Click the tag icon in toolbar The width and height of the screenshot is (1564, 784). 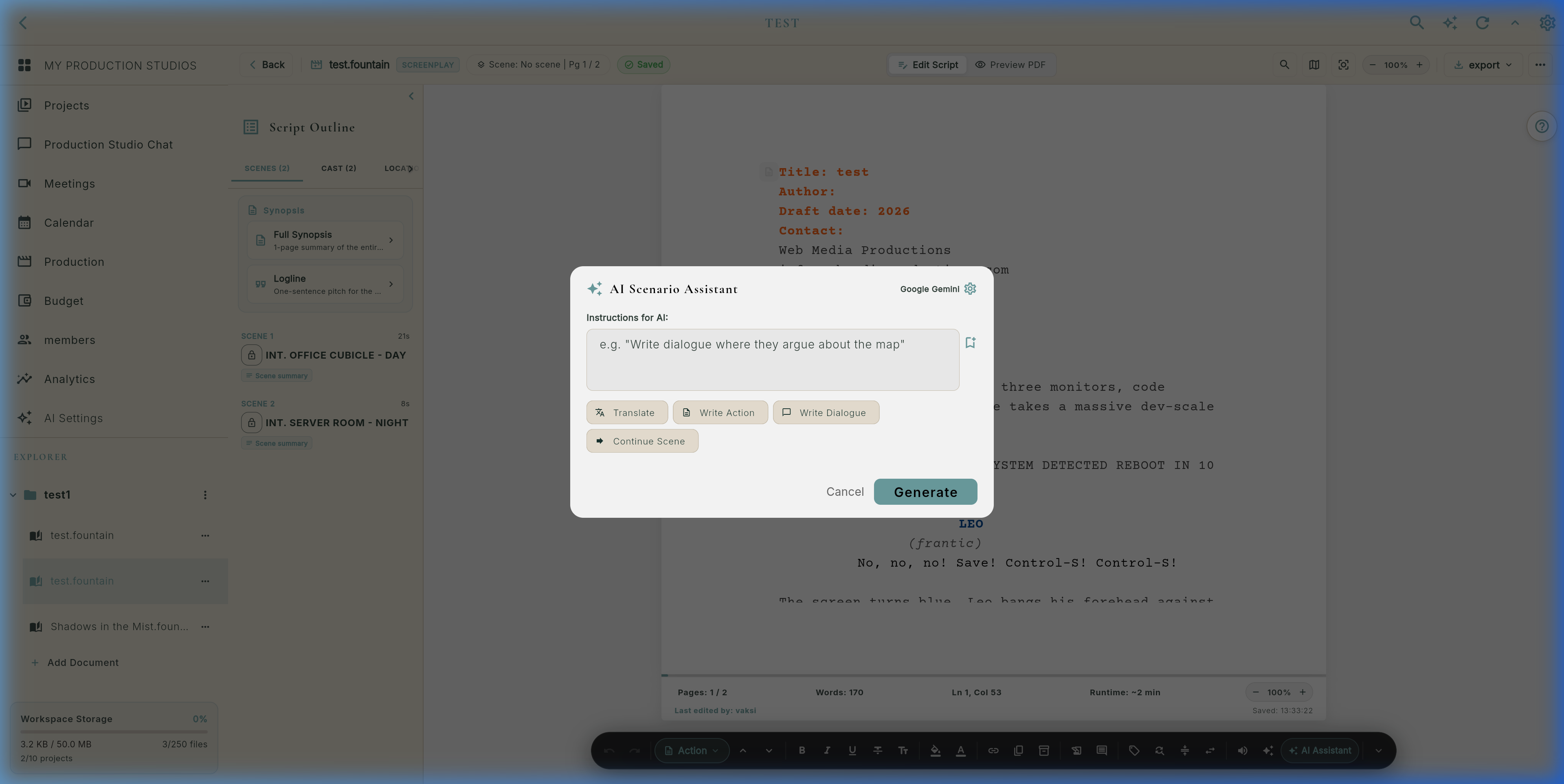point(1133,751)
